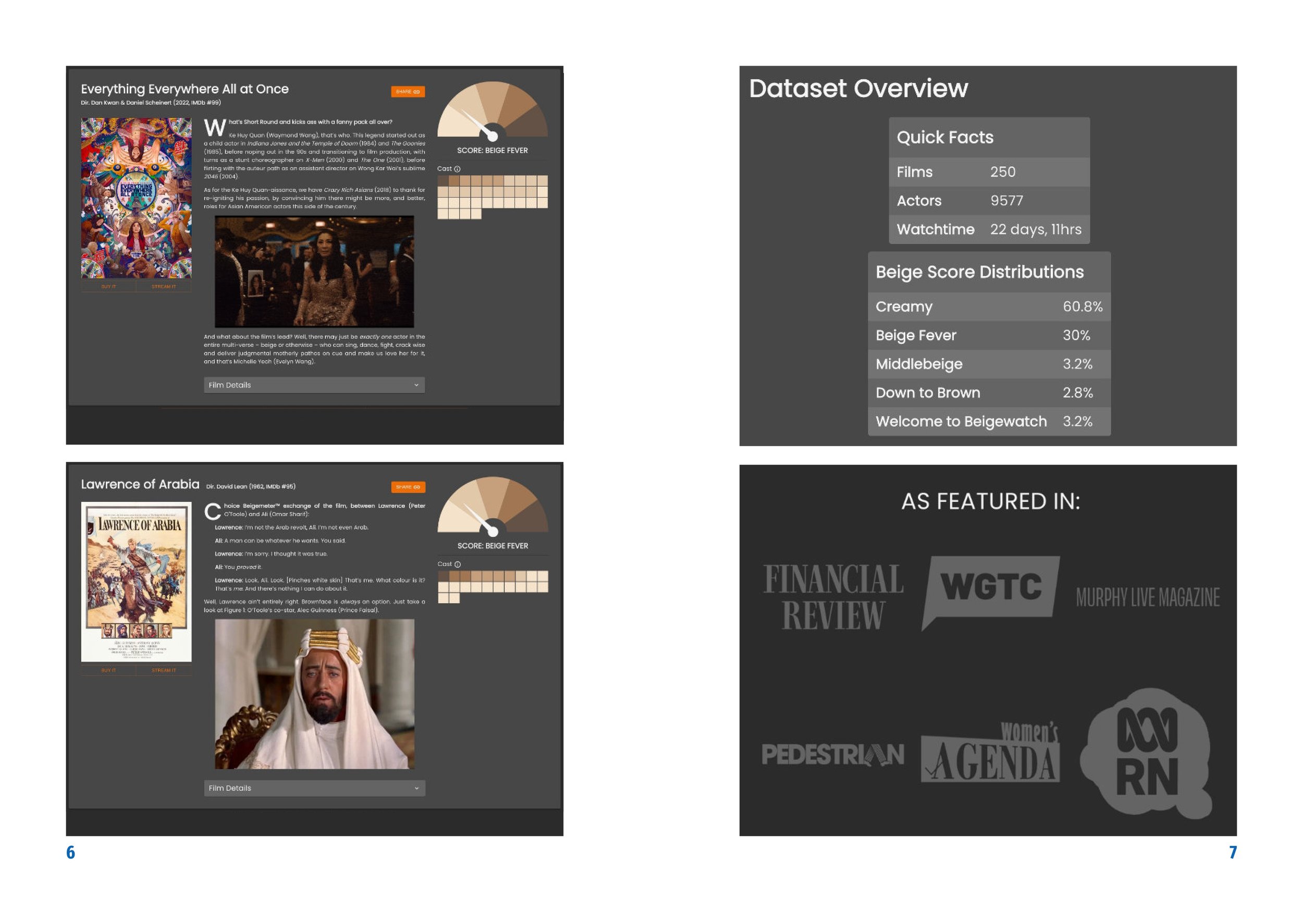
Task: Open the Lawrence of Arabia poster
Action: pyautogui.click(x=136, y=582)
